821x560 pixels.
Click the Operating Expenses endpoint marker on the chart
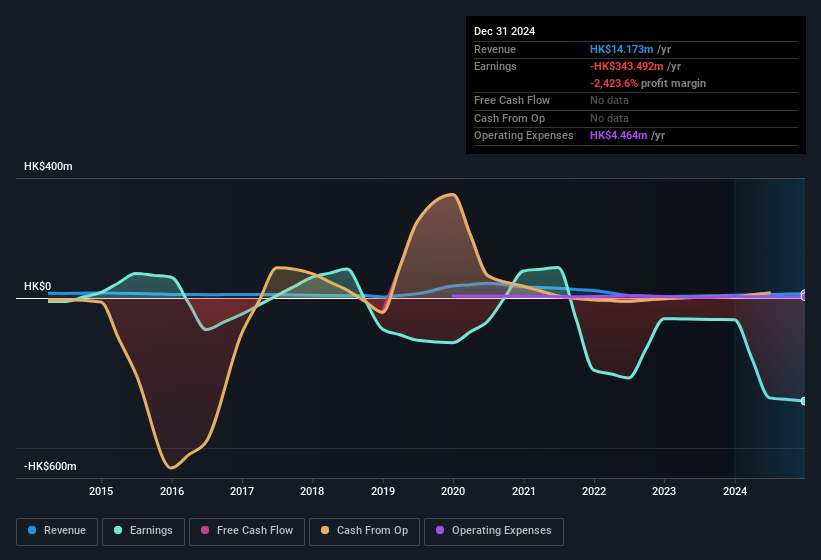[803, 297]
